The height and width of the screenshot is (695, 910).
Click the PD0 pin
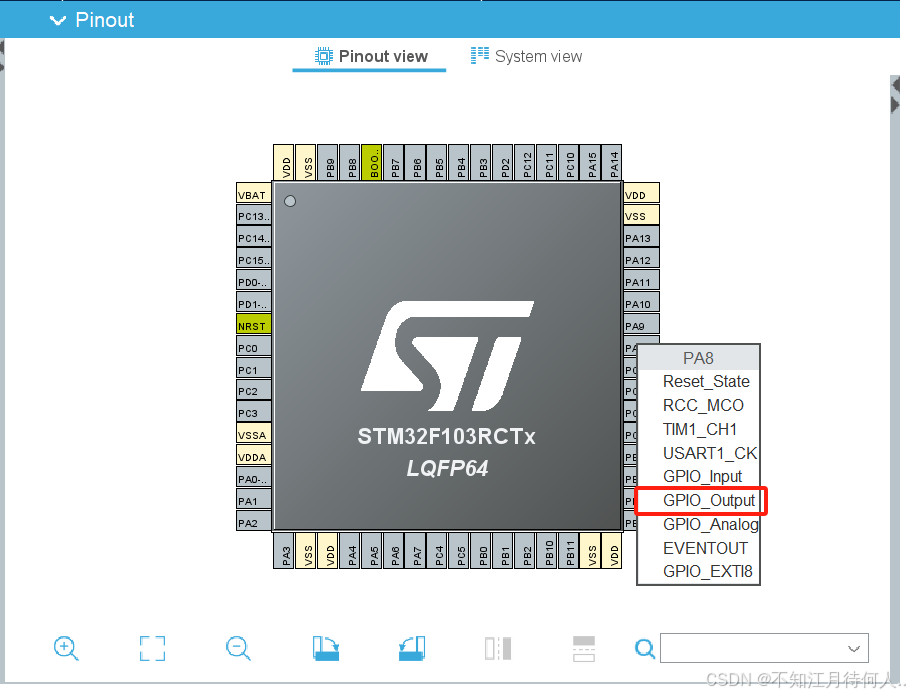254,281
